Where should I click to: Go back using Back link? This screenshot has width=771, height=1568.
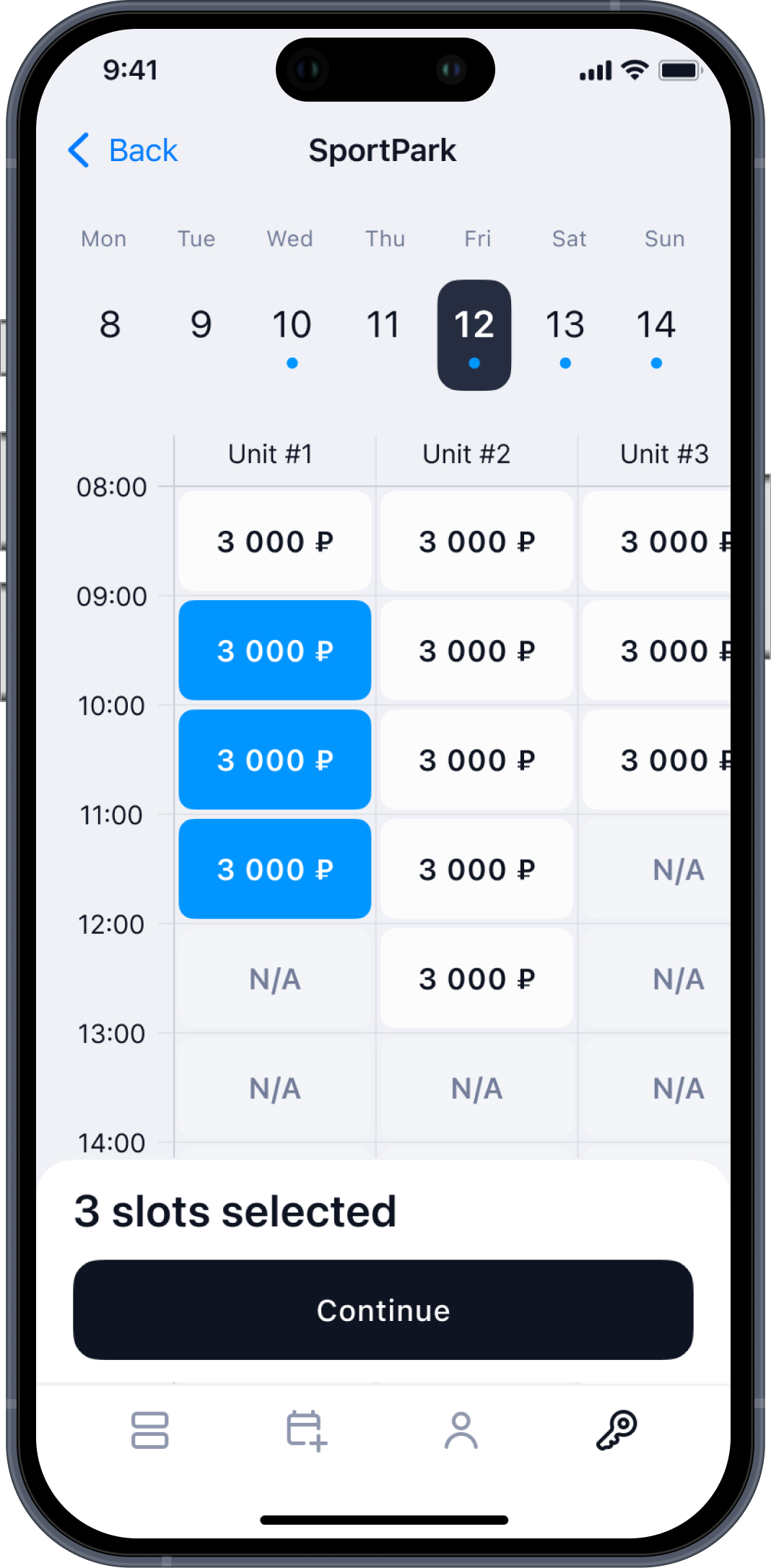pyautogui.click(x=143, y=150)
